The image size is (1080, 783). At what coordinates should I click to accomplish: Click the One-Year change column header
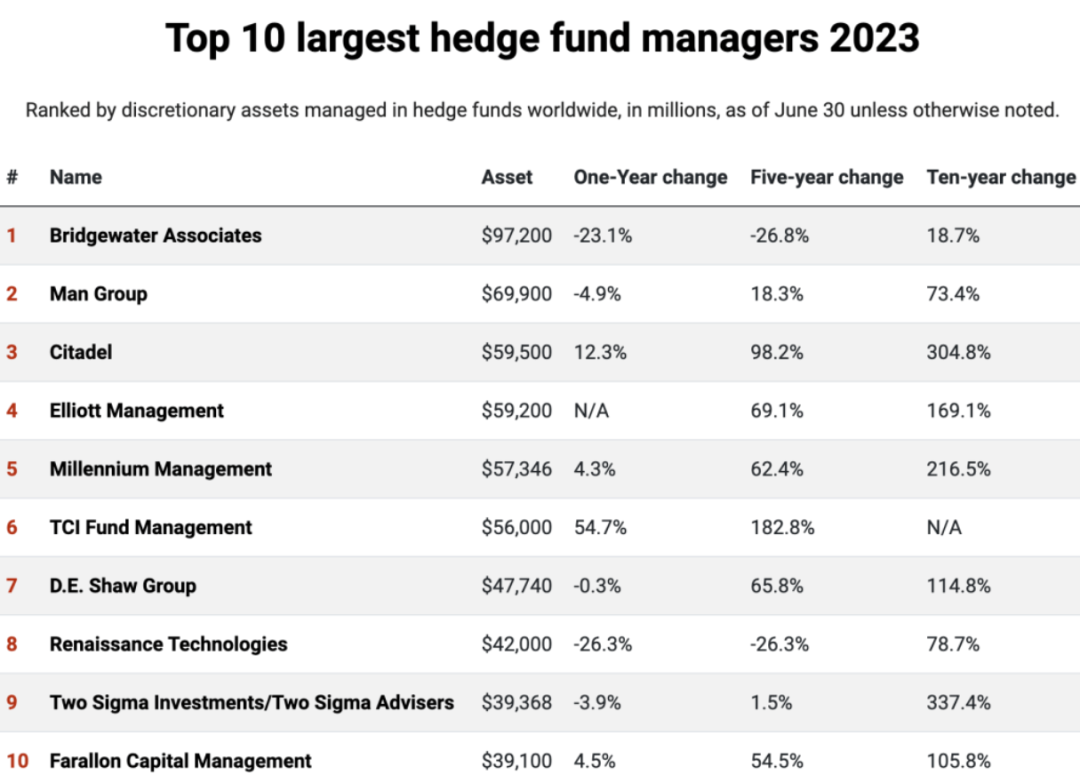coord(650,177)
